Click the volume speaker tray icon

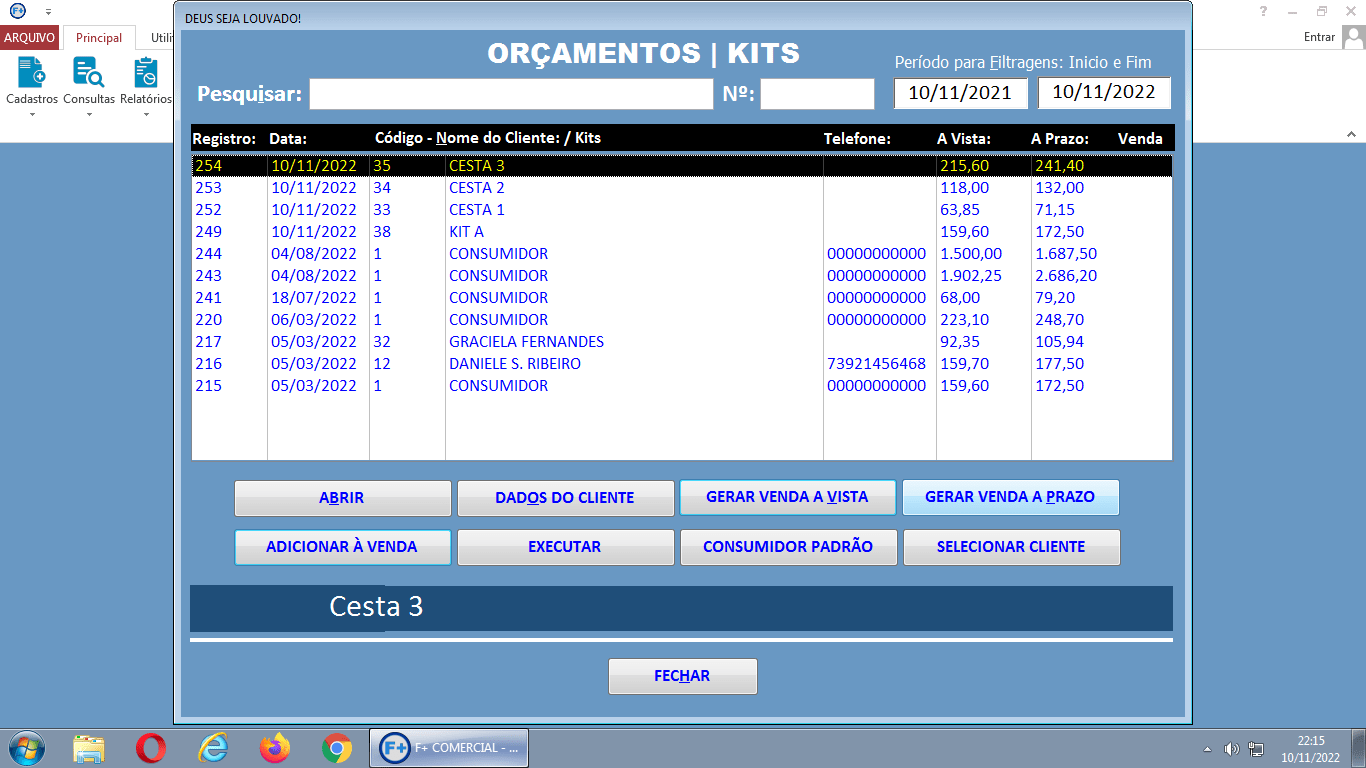click(1232, 749)
